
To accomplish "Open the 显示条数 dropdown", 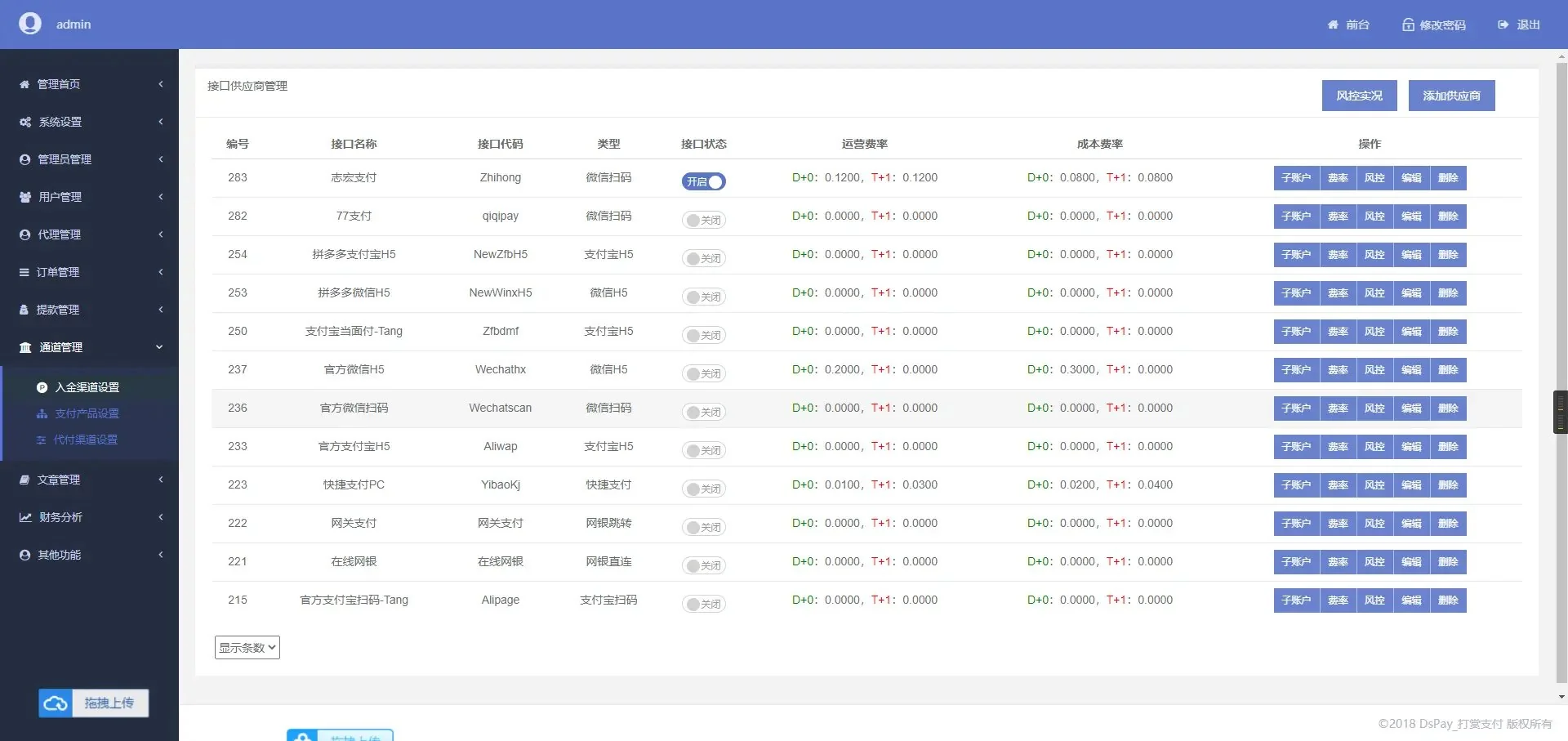I will (x=247, y=647).
